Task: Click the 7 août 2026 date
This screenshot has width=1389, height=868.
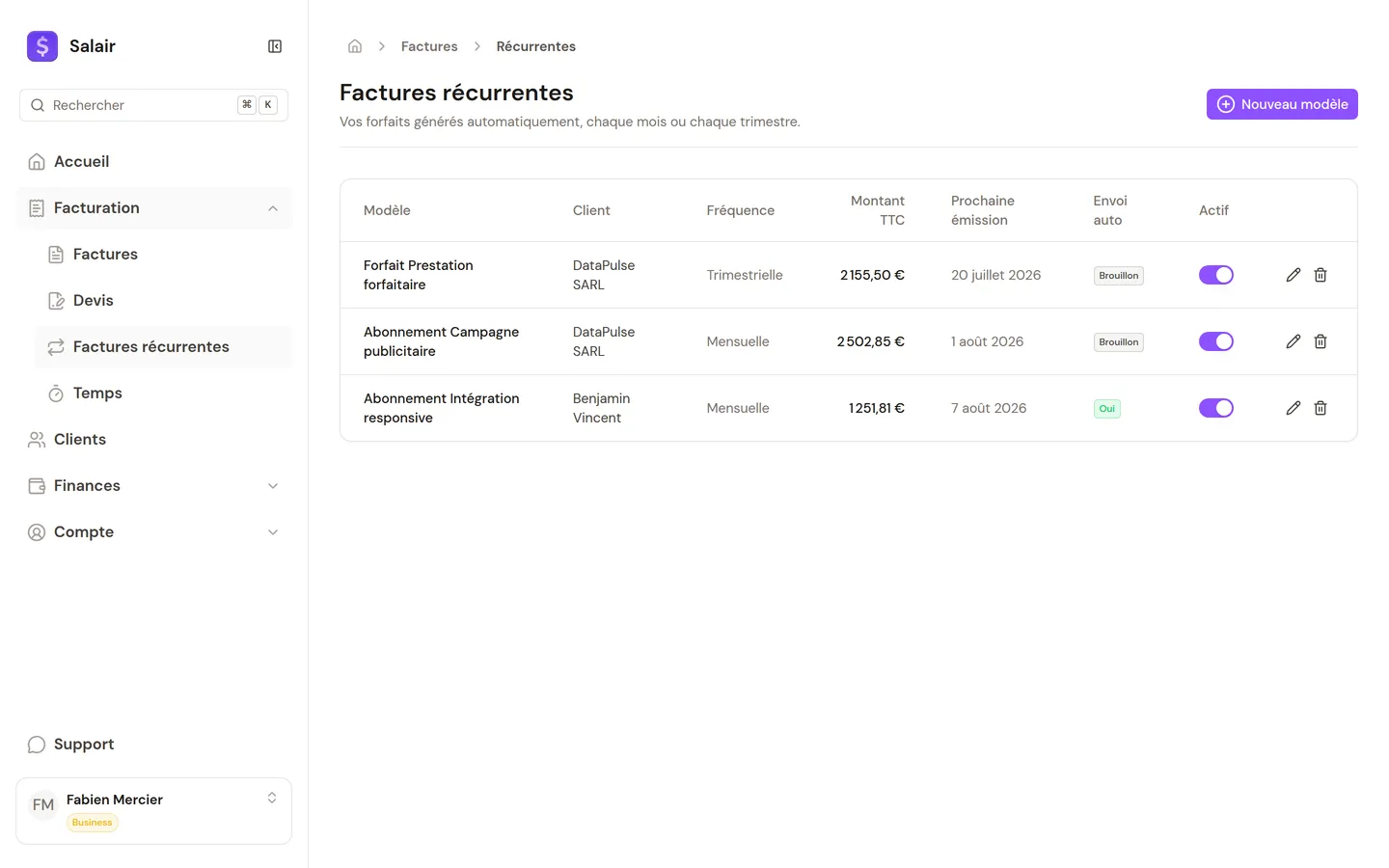Action: coord(989,408)
